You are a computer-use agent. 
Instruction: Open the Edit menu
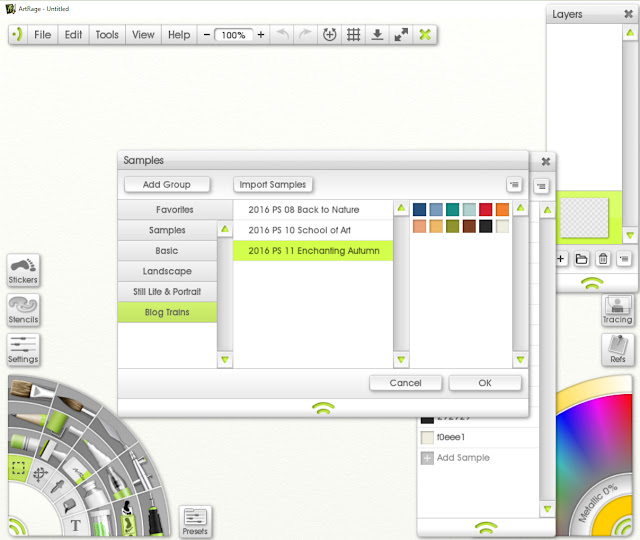(x=73, y=35)
